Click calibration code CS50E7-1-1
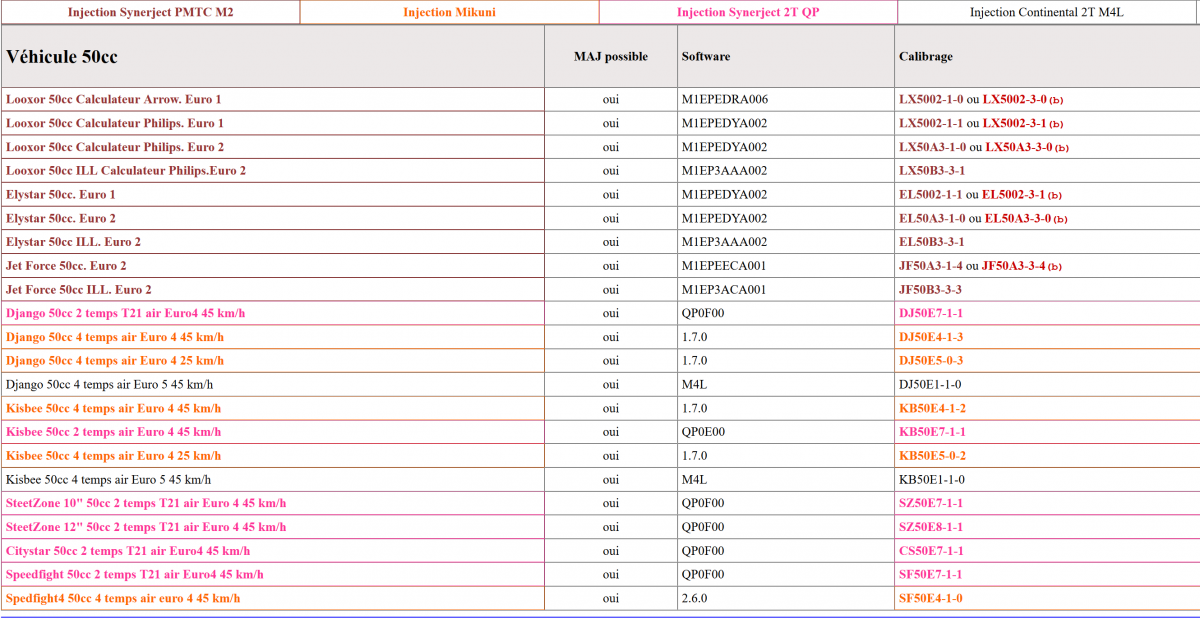The height and width of the screenshot is (619, 1200). (931, 551)
